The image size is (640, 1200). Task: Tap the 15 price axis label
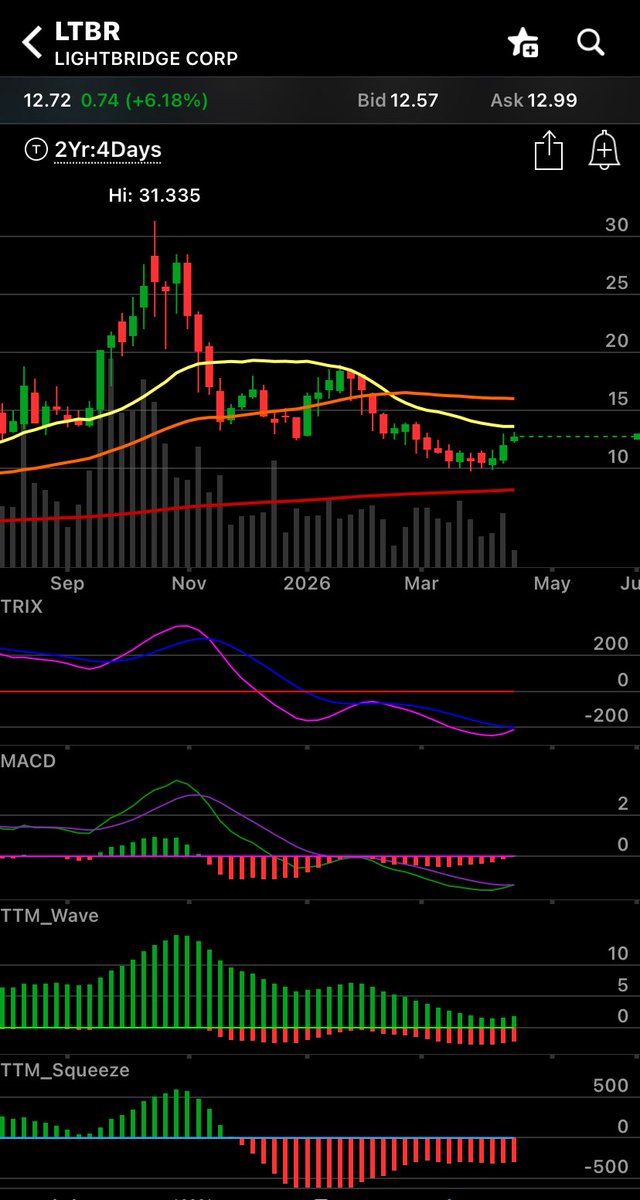click(x=617, y=399)
